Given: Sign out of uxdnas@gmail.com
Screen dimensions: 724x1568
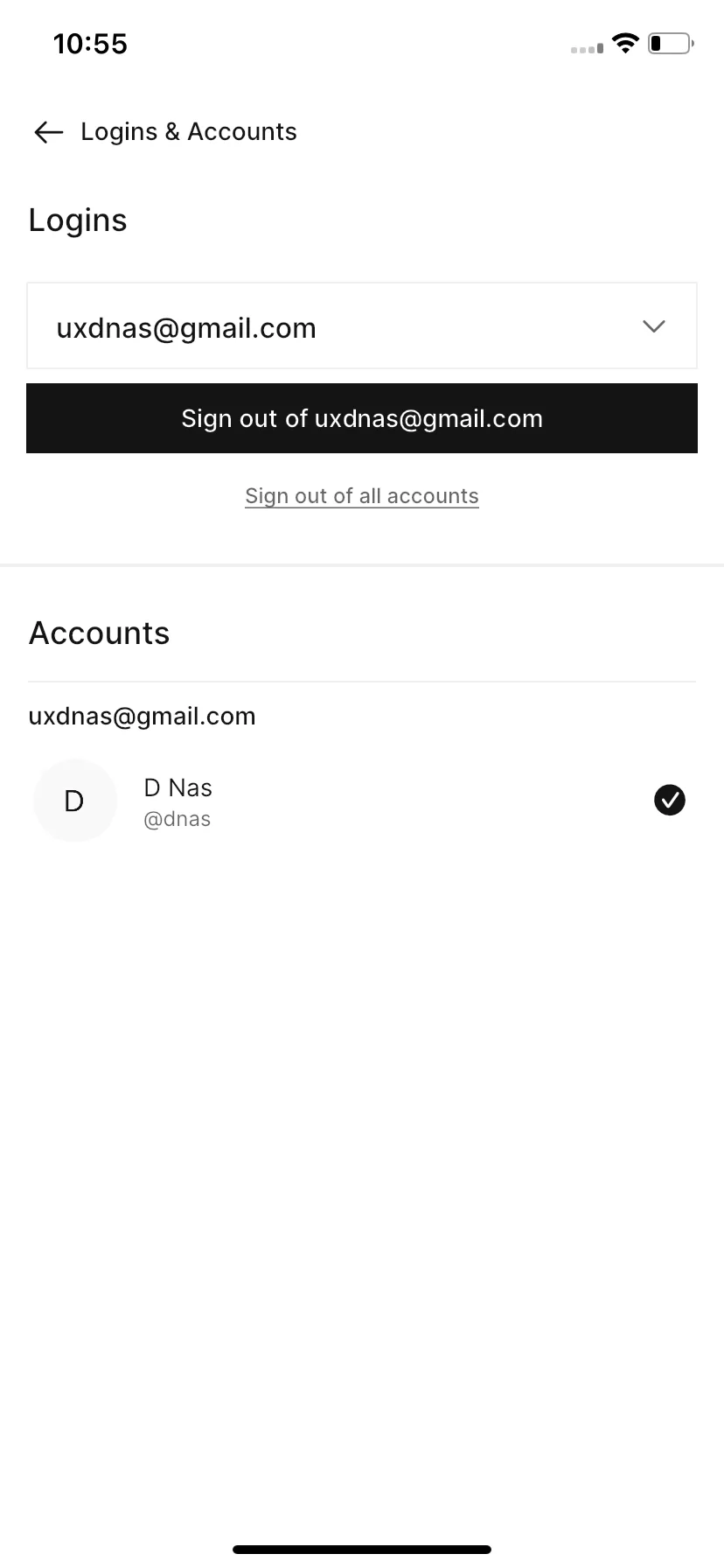Looking at the screenshot, I should pyautogui.click(x=362, y=418).
